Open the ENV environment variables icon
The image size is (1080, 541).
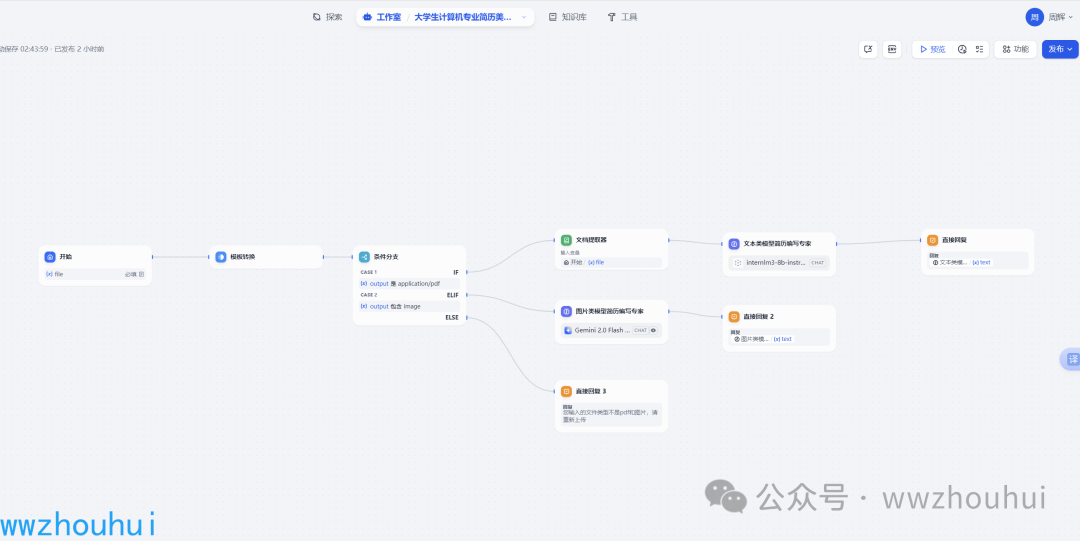pyautogui.click(x=891, y=49)
